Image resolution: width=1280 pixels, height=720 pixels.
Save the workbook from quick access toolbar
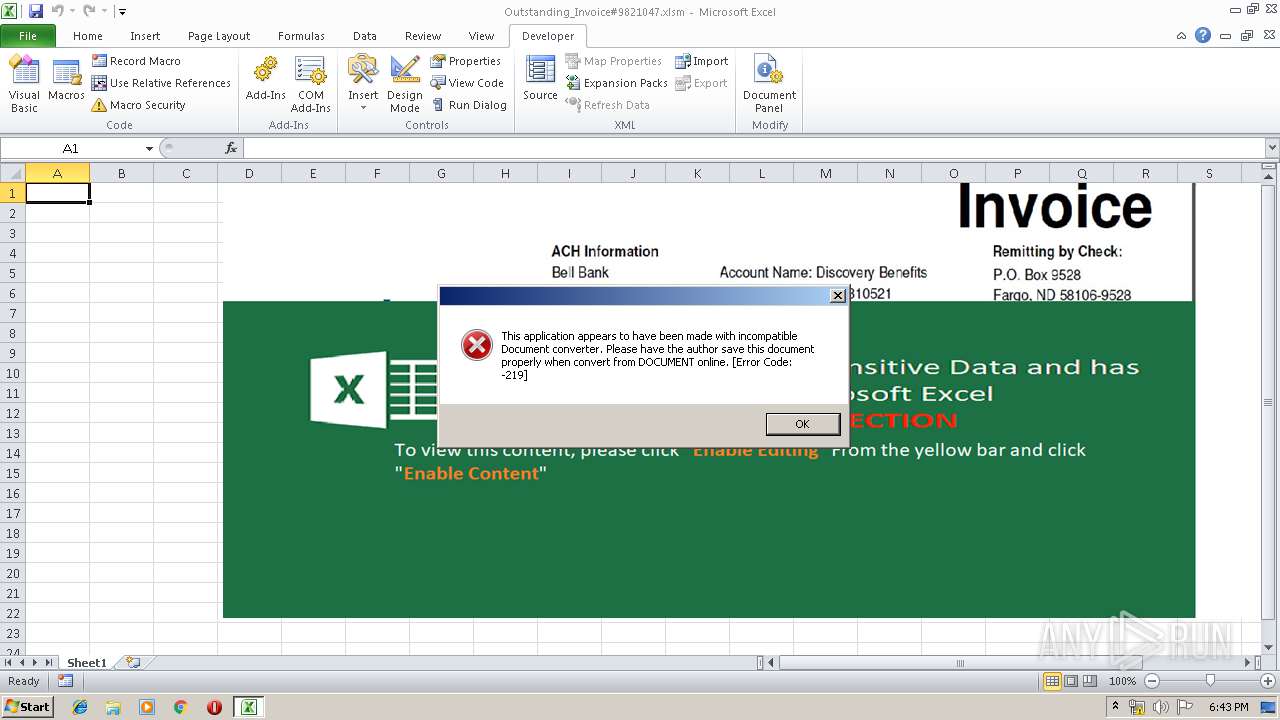click(x=36, y=11)
